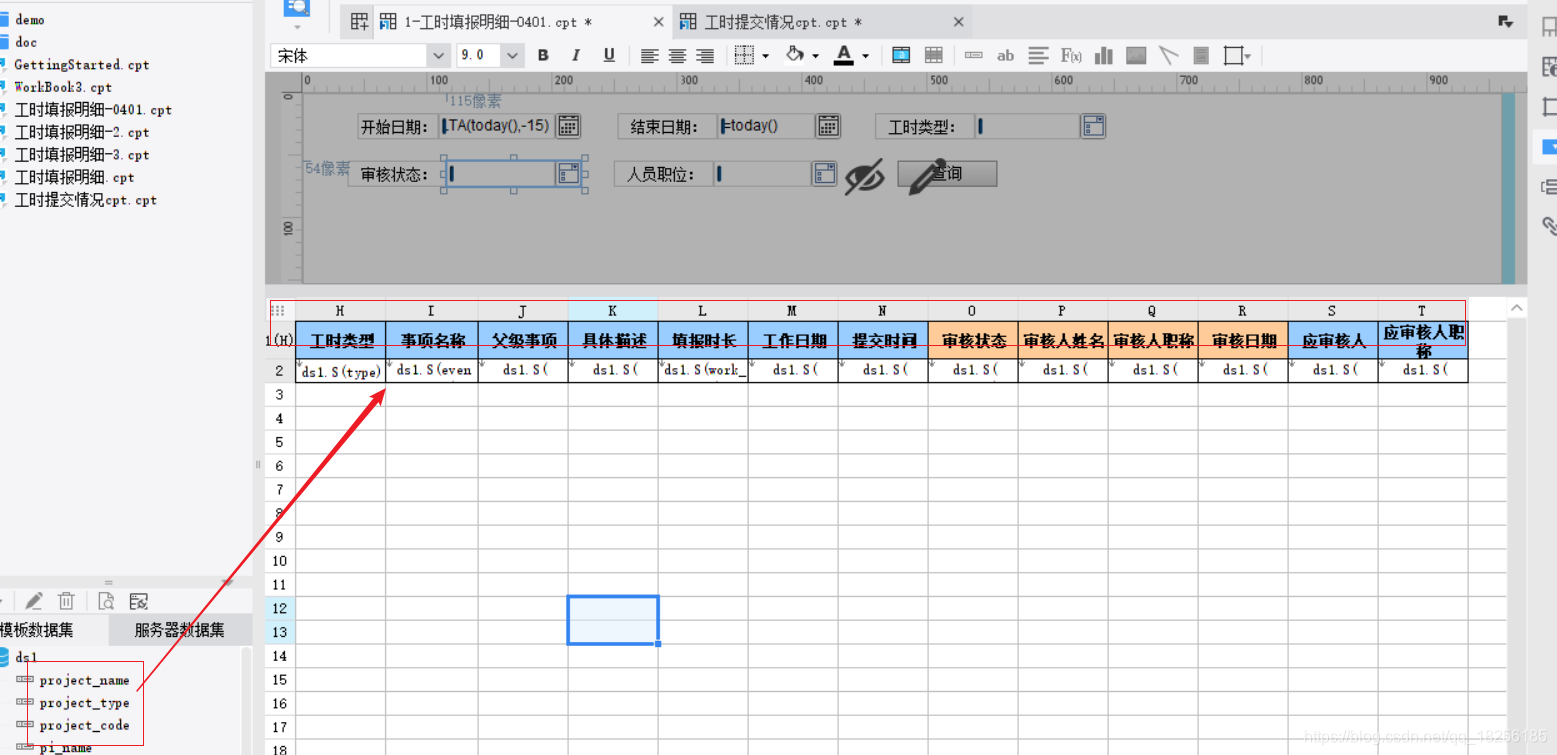Open calendar picker for 结束日期
This screenshot has width=1557, height=755.
[828, 125]
